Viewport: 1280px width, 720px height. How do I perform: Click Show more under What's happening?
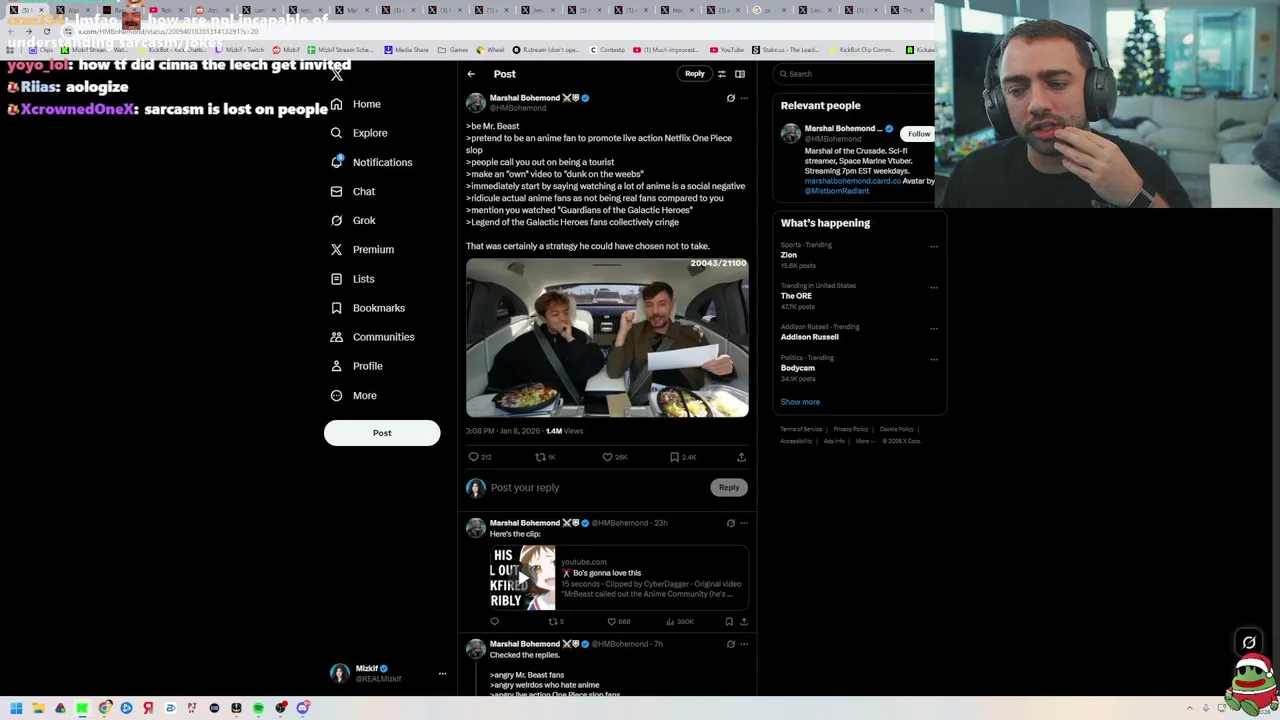click(800, 402)
